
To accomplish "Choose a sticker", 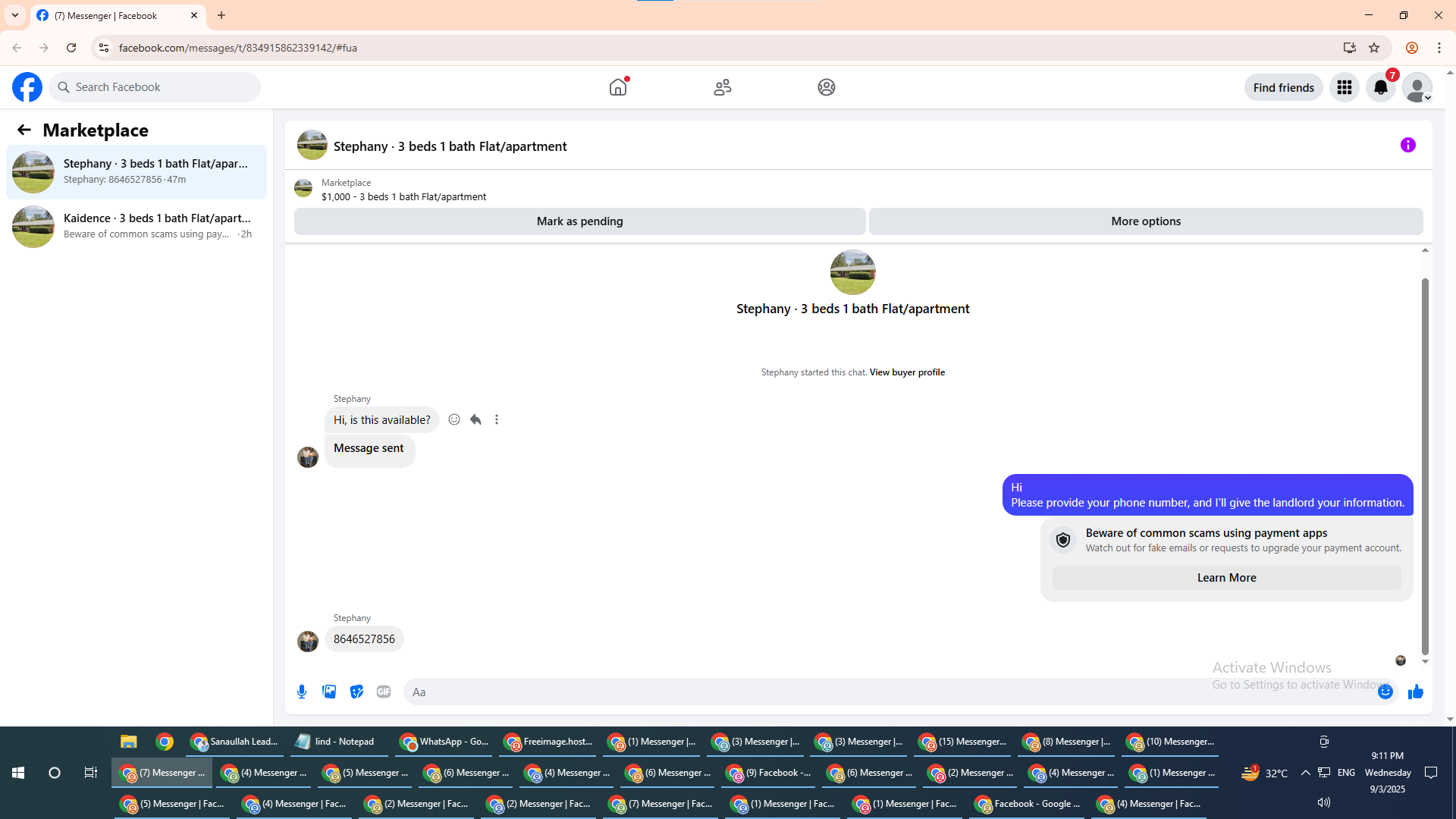I will 356,692.
